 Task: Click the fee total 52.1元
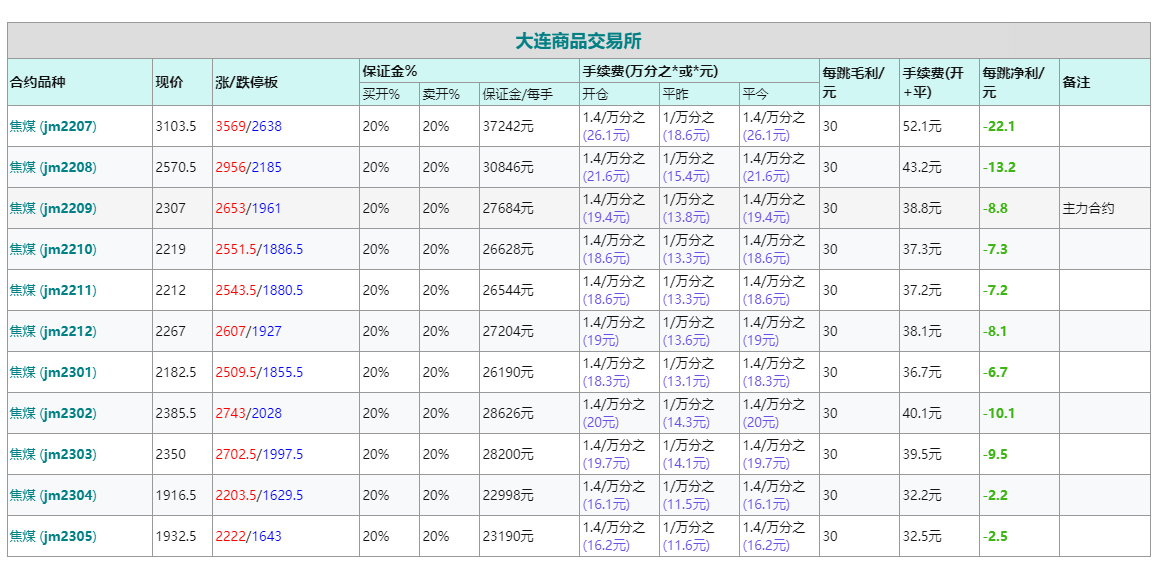[922, 127]
